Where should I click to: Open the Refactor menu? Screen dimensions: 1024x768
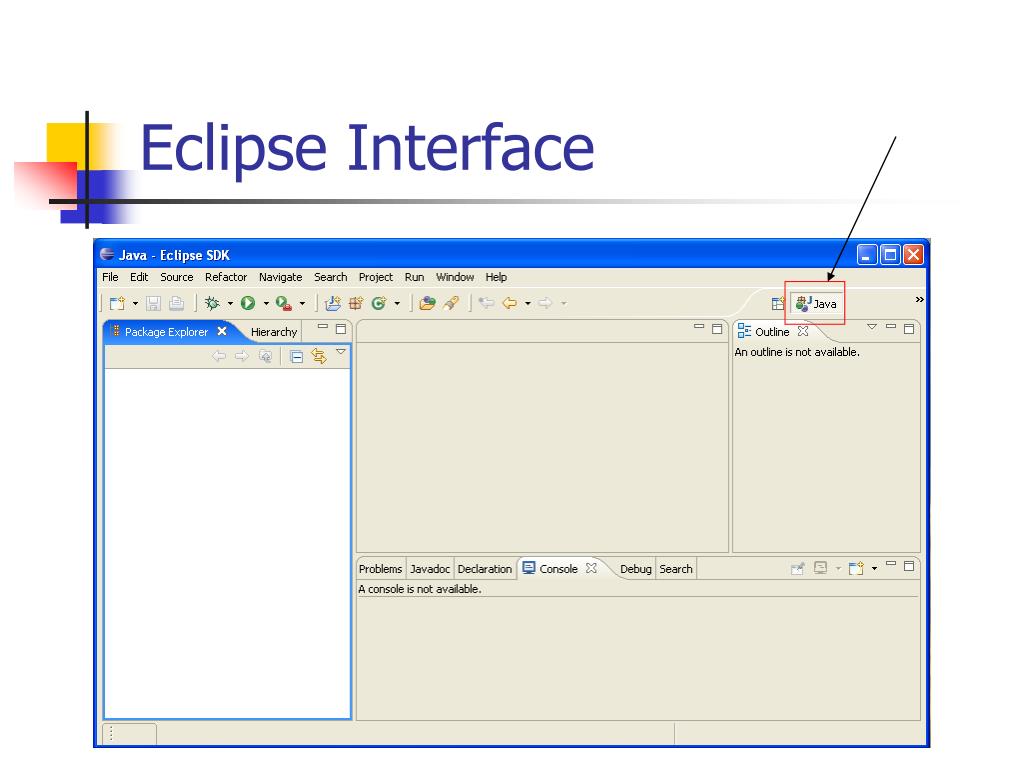(x=226, y=277)
